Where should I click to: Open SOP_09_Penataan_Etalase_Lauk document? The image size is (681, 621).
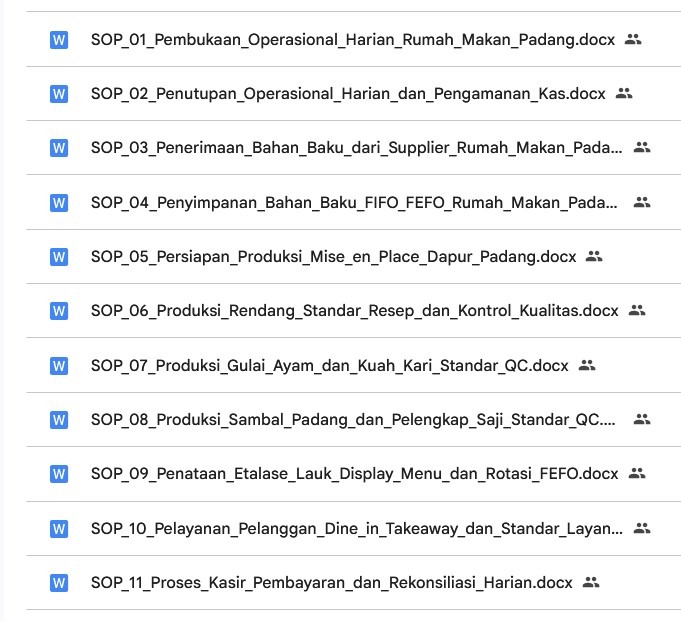point(354,474)
